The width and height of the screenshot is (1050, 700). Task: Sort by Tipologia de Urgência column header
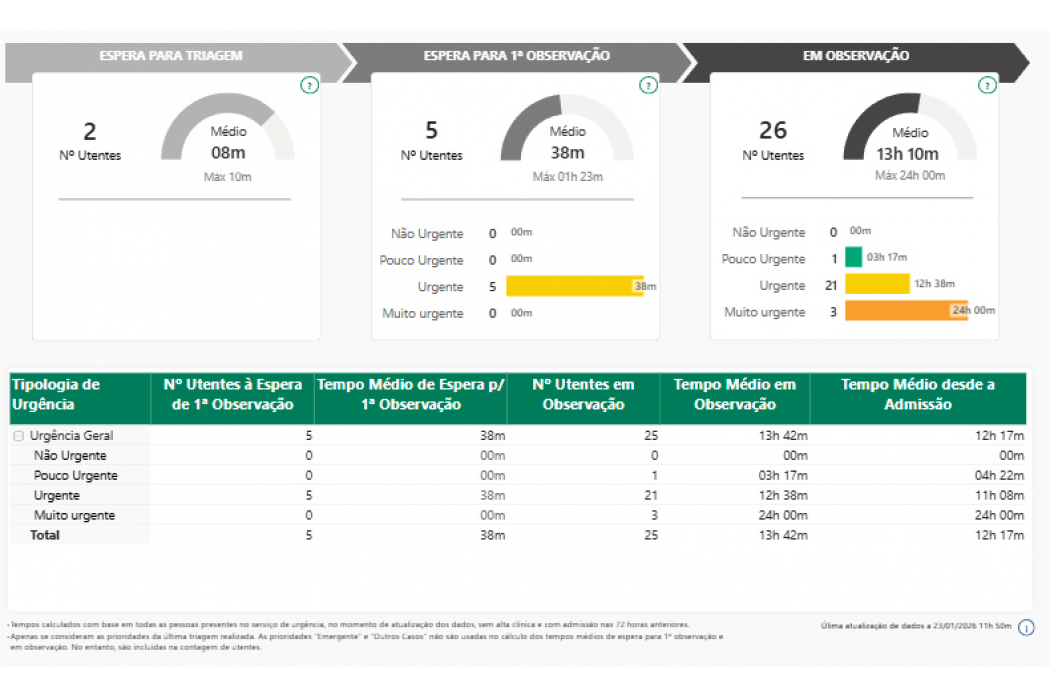tap(79, 395)
